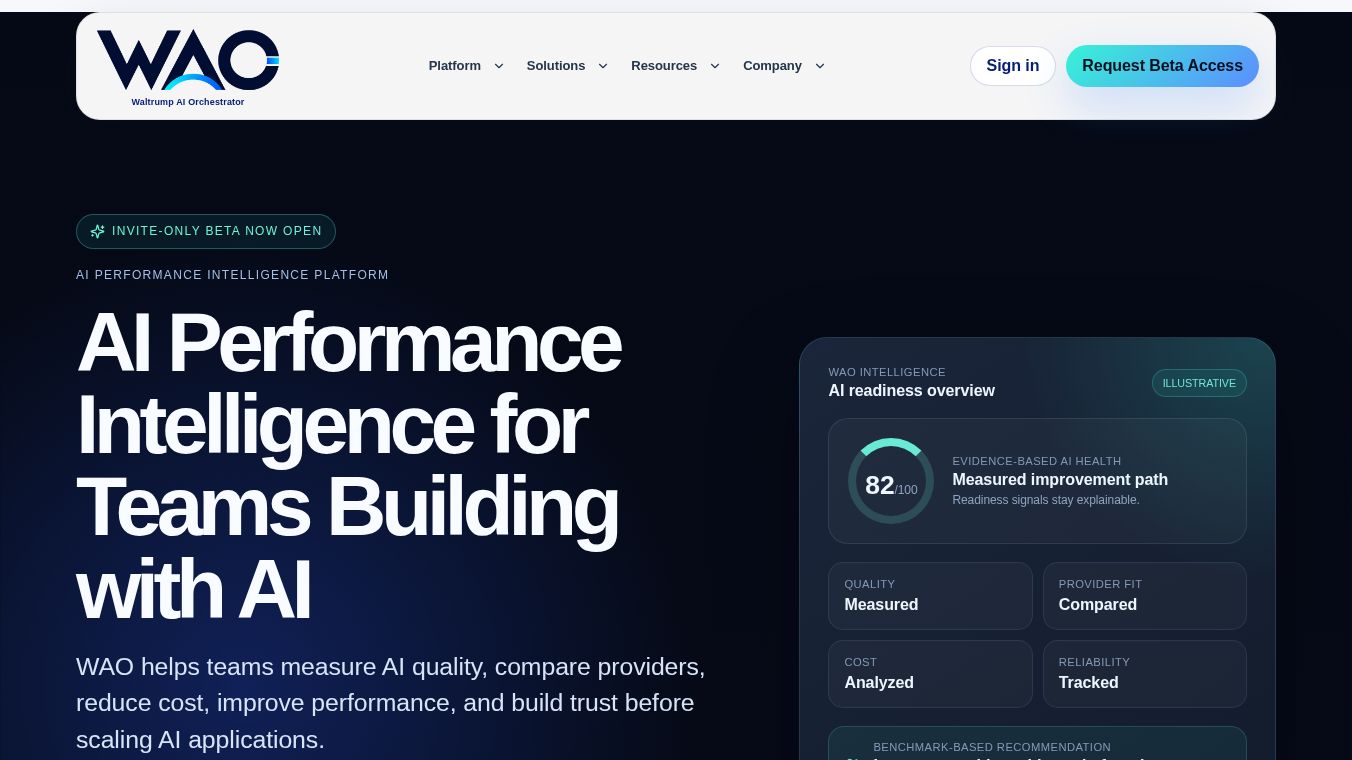Click the Evidence-Based AI Health label
This screenshot has height=760, width=1352.
tap(1037, 461)
